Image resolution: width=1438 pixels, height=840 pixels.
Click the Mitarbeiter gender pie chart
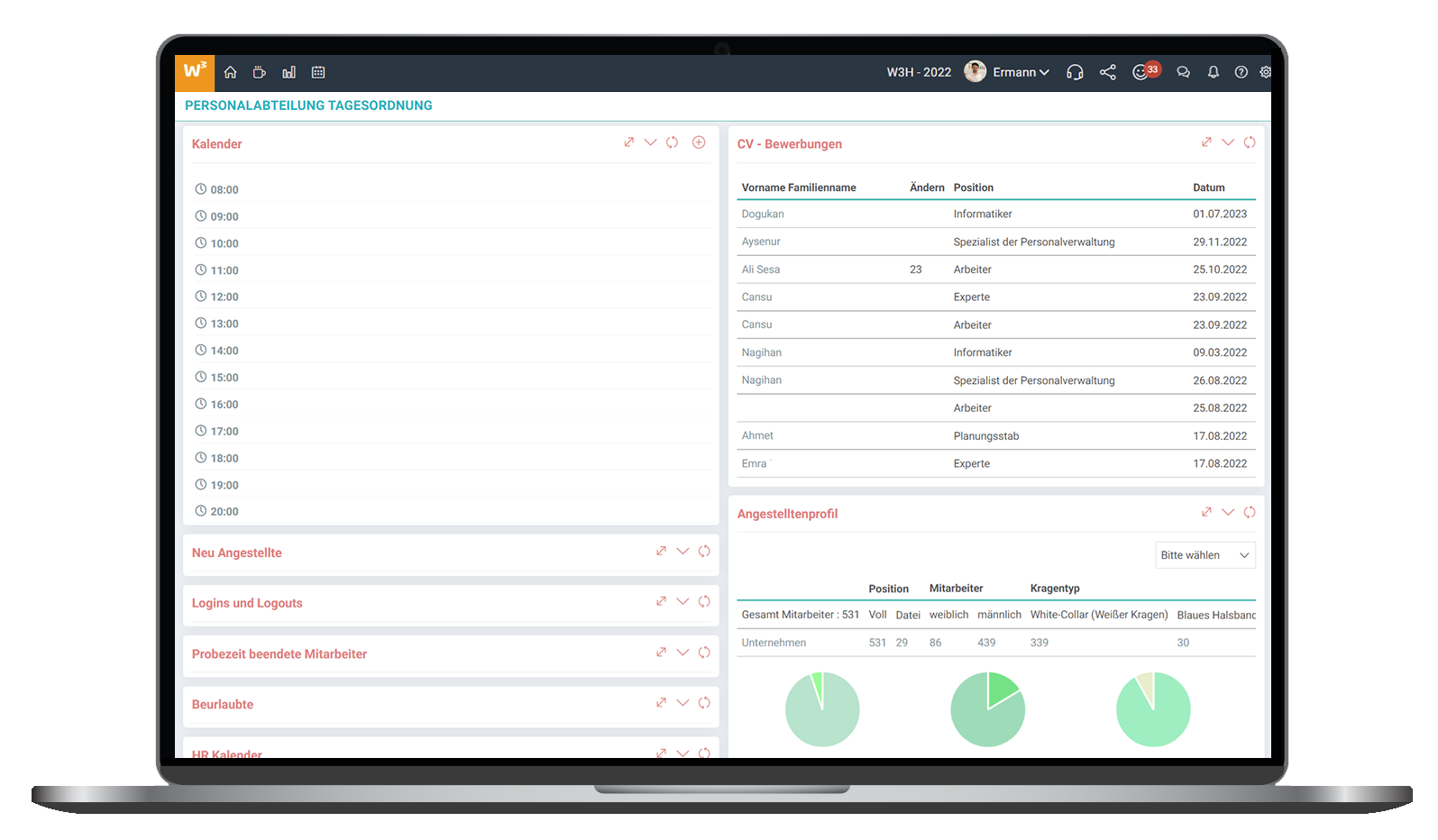(988, 709)
